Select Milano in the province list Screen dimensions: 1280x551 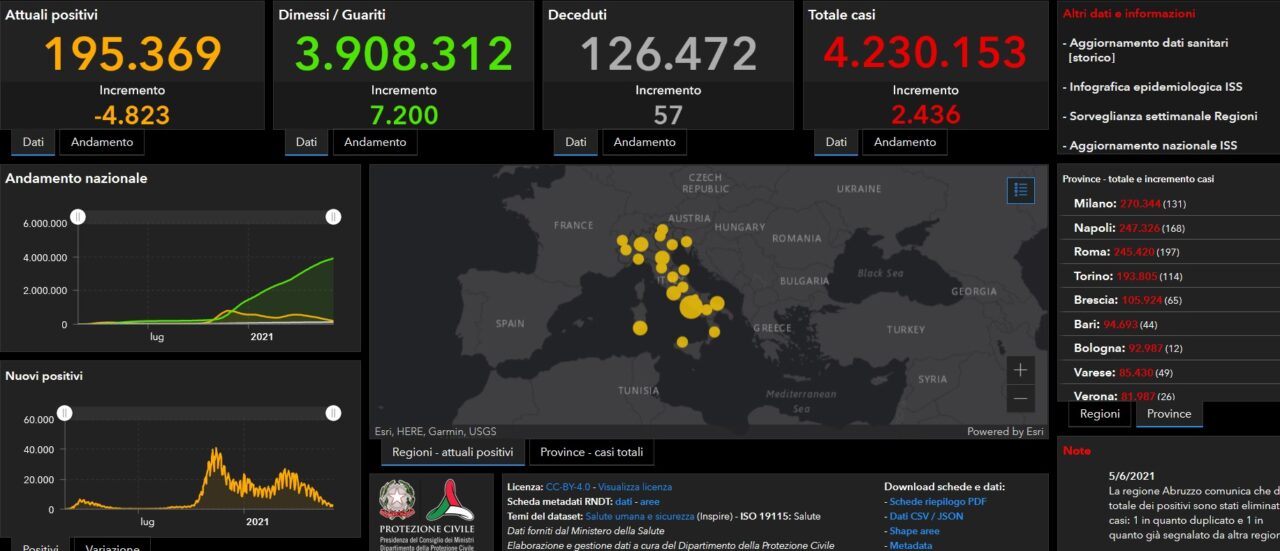[1095, 204]
